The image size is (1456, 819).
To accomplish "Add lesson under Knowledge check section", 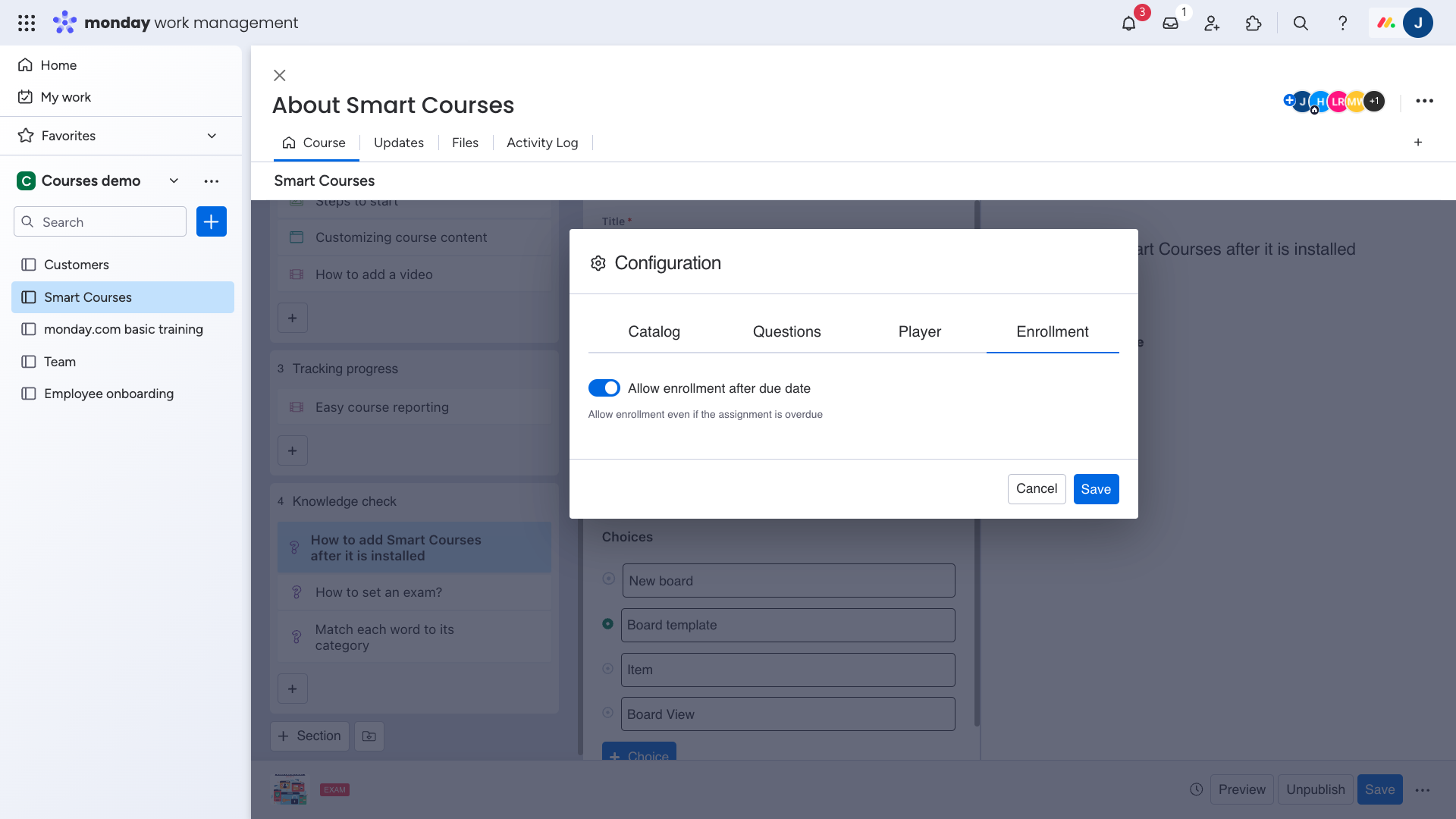I will (x=293, y=689).
